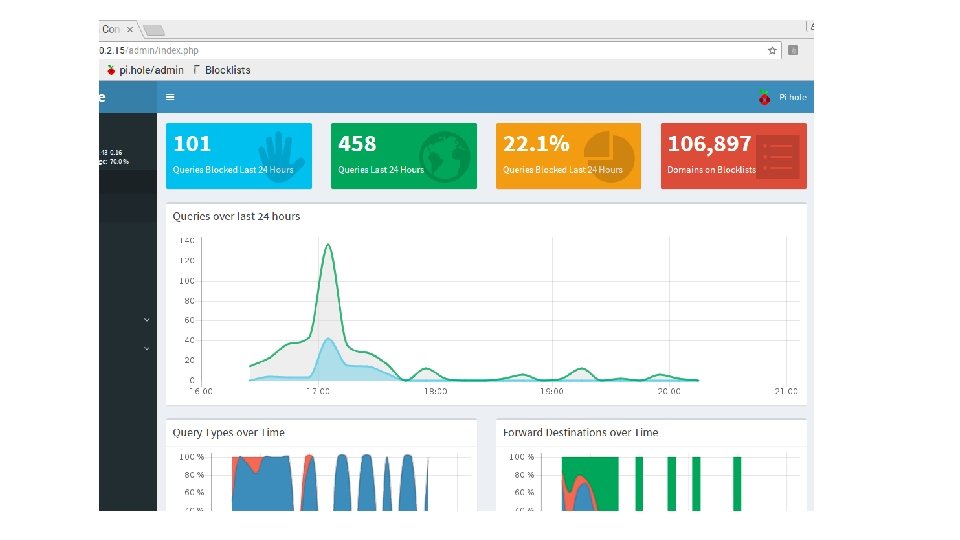Open the Blocklists bookmark
960x540 pixels.
click(x=222, y=70)
